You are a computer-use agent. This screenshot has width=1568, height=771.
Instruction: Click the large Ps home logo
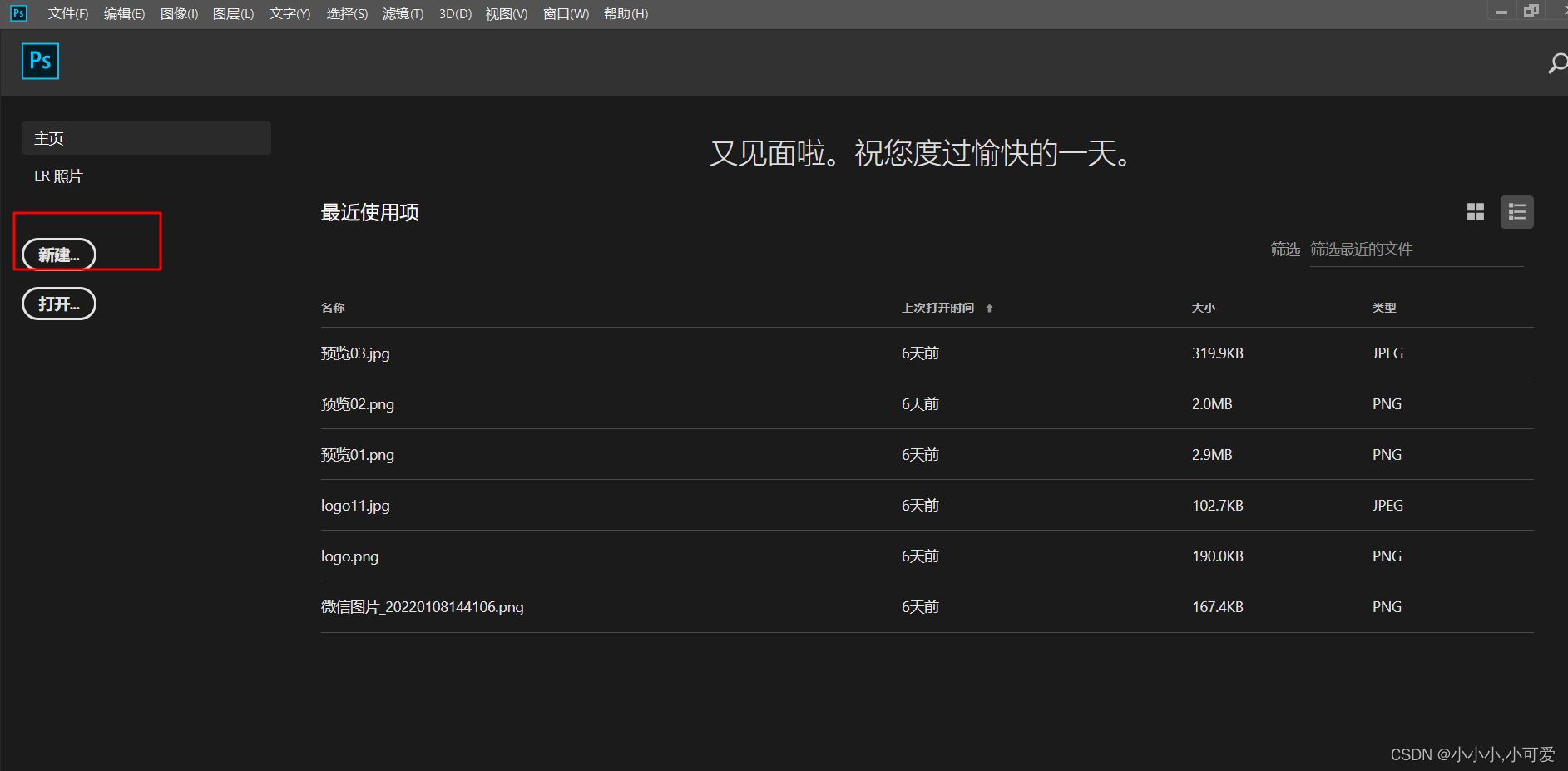40,61
